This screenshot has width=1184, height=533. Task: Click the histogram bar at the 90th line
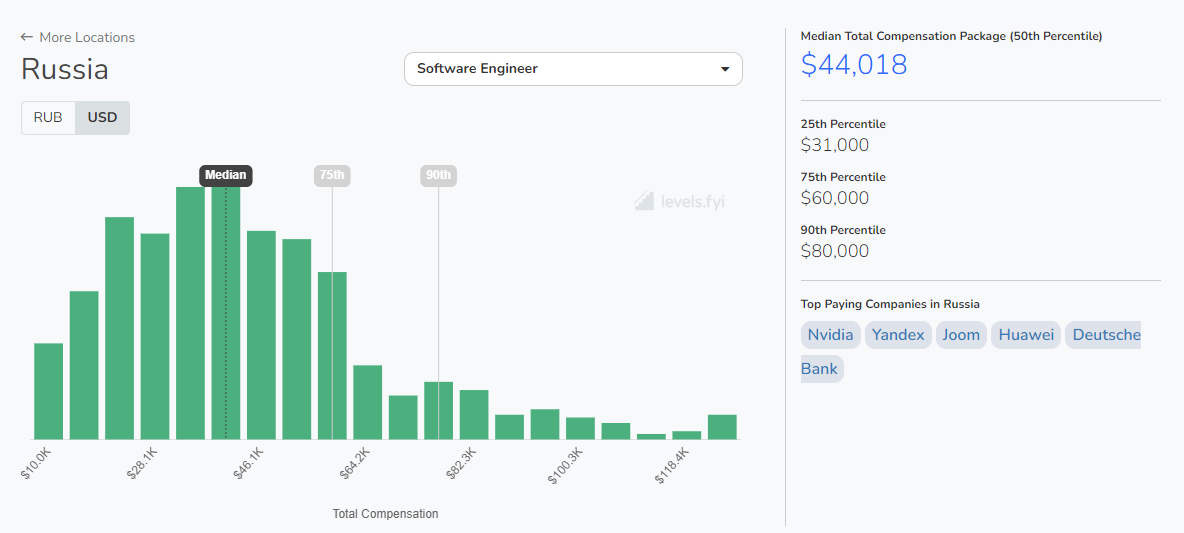[x=438, y=411]
